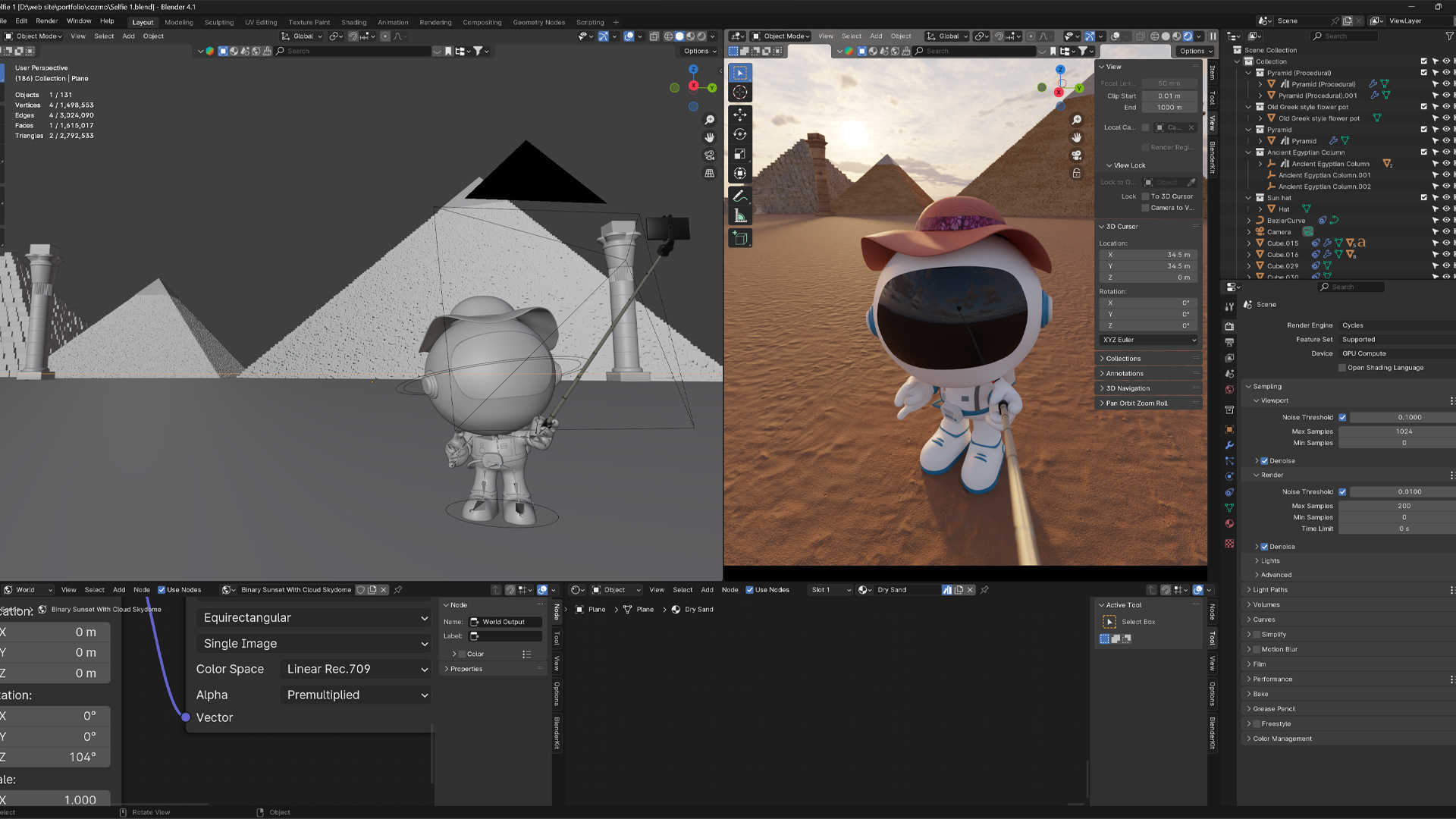
Task: Open the Color Space Linear Rec.709 dropdown
Action: pyautogui.click(x=356, y=669)
